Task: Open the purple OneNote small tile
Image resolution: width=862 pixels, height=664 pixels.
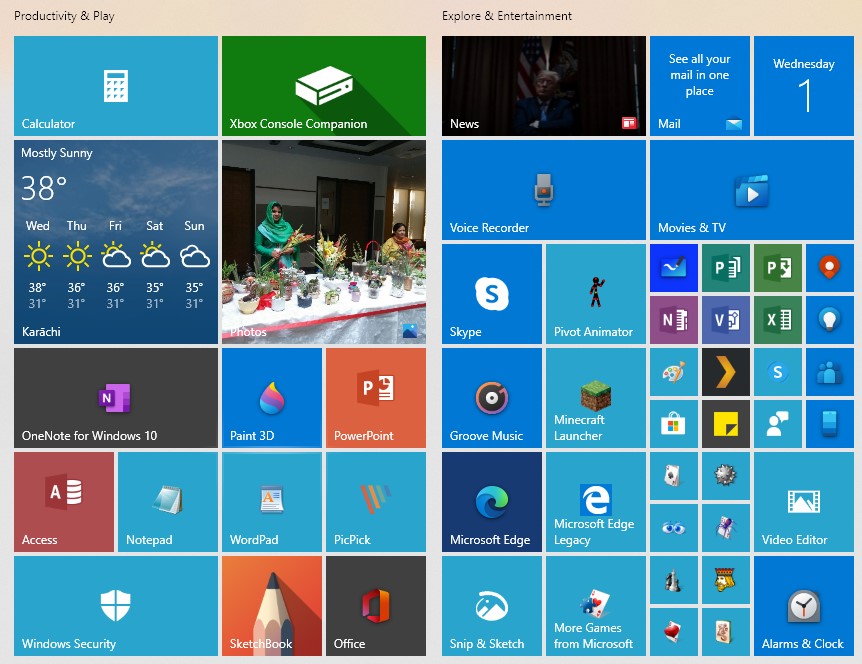Action: click(x=674, y=320)
